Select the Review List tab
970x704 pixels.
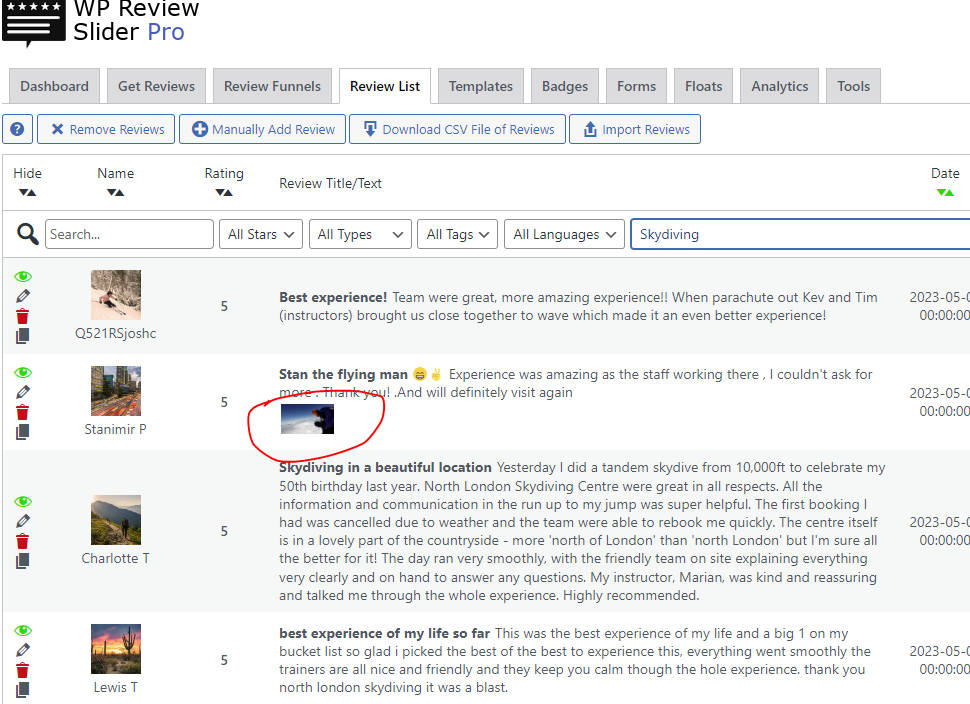coord(385,86)
